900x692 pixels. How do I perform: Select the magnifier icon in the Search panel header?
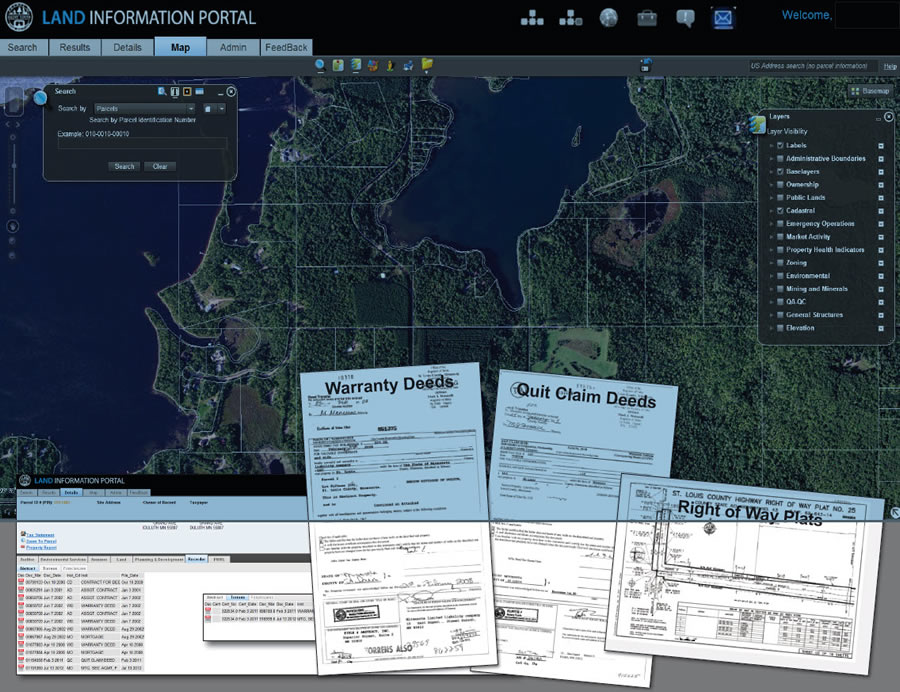click(162, 91)
